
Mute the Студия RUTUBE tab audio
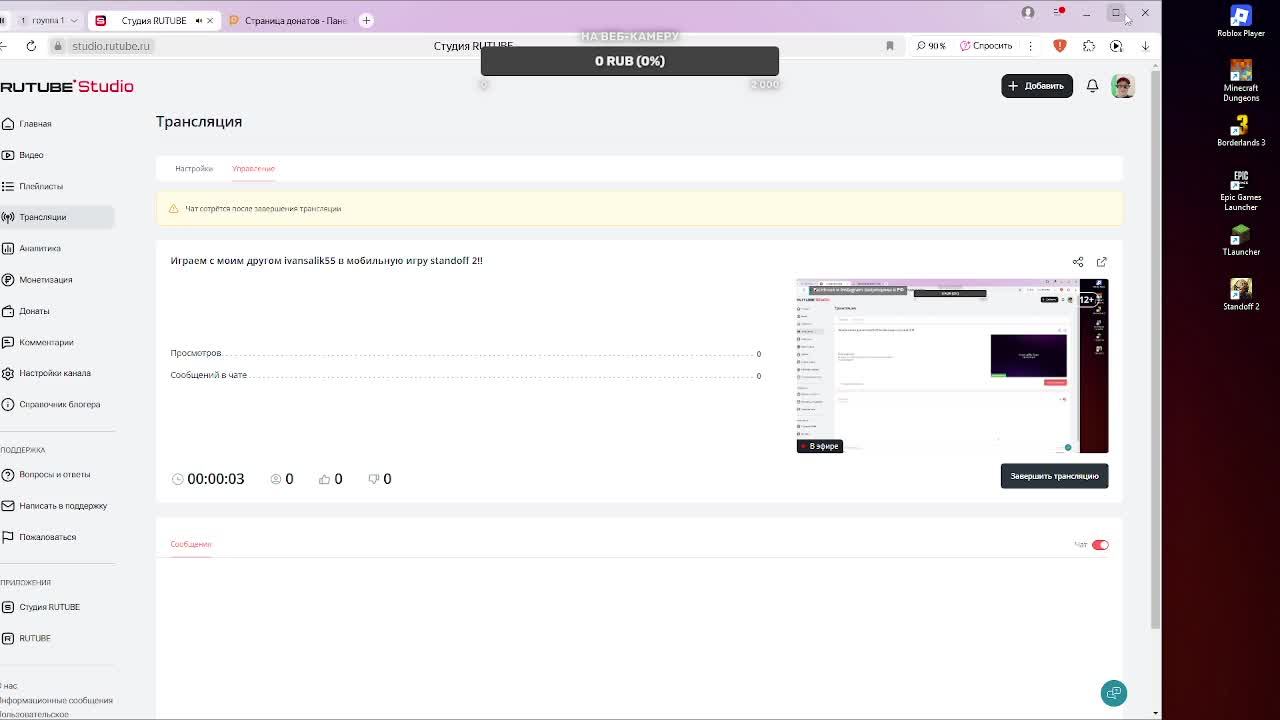pos(198,20)
